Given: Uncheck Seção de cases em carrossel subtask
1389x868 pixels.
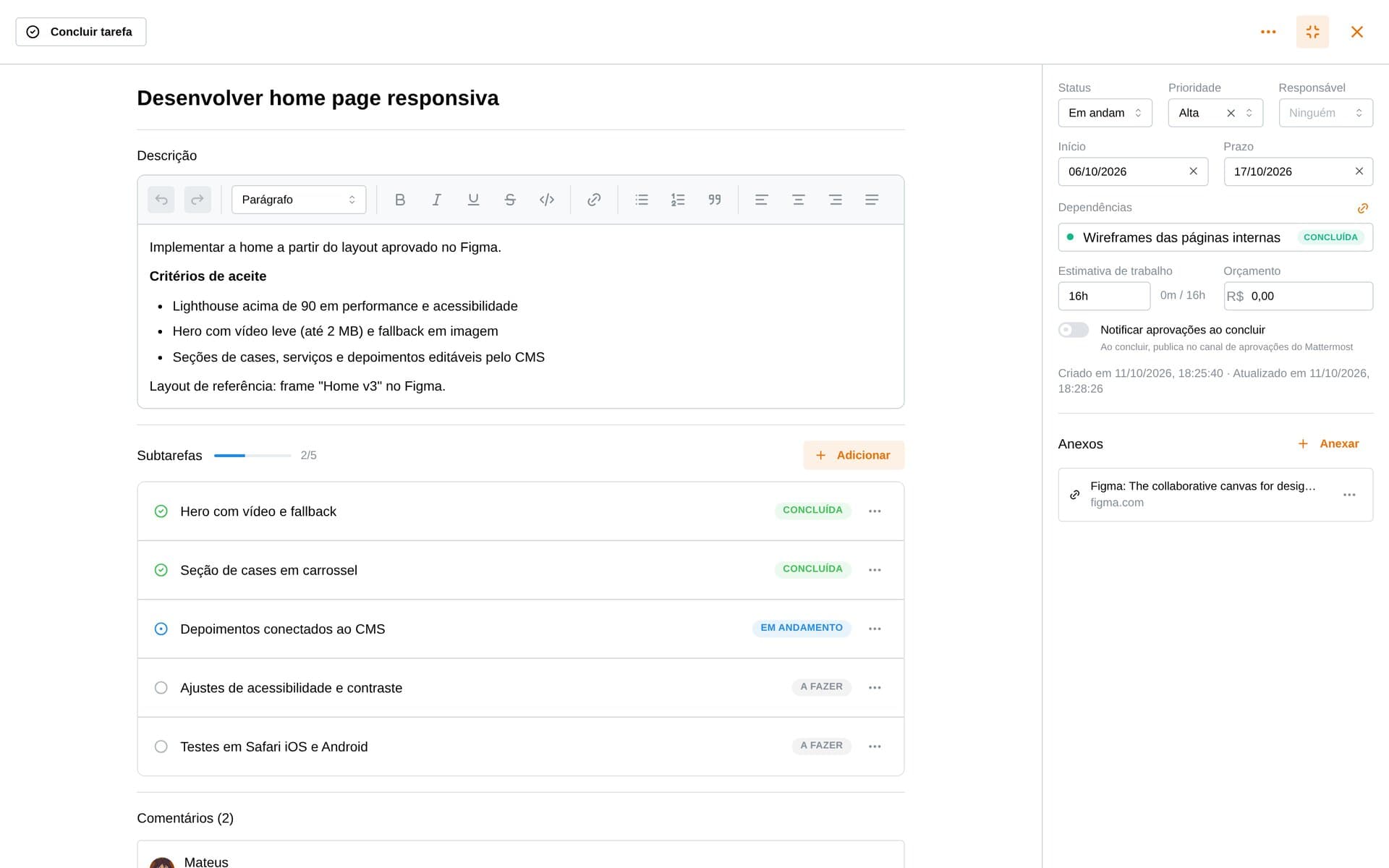Looking at the screenshot, I should point(161,570).
